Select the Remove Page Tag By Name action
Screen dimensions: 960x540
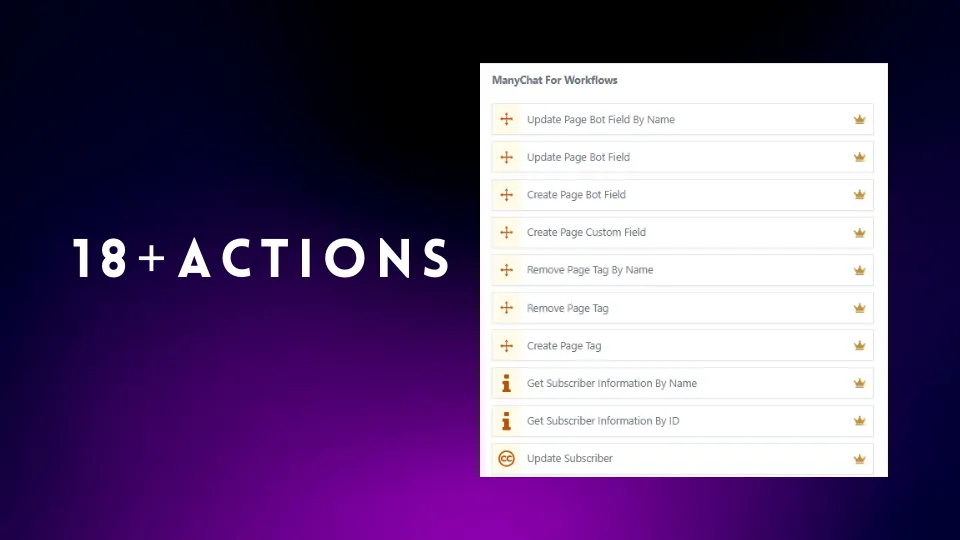pos(683,270)
